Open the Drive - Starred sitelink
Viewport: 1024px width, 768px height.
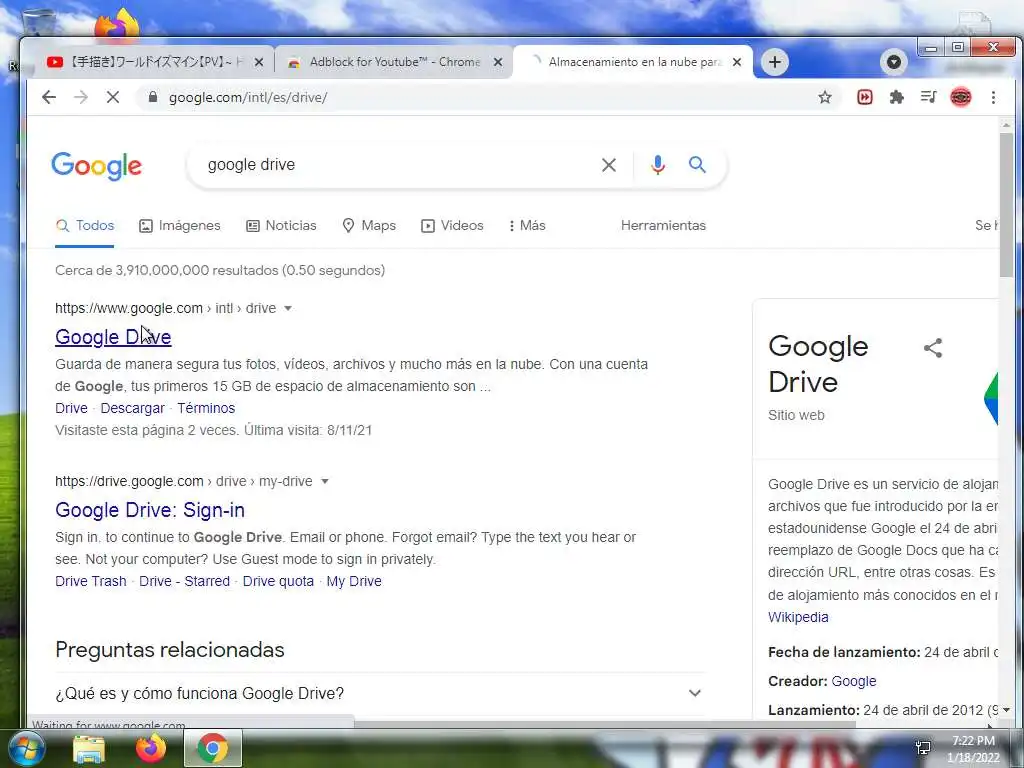point(184,581)
